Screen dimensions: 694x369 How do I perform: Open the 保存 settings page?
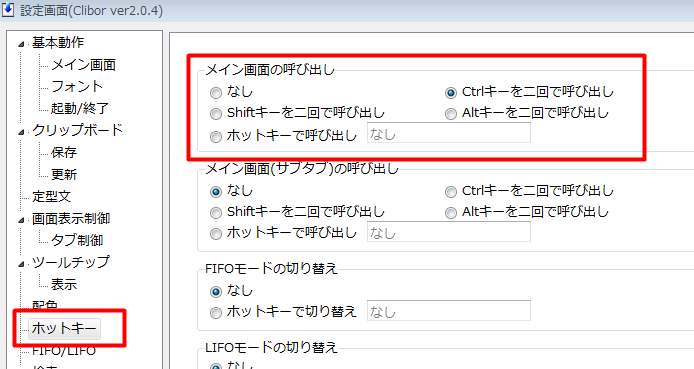pos(64,152)
